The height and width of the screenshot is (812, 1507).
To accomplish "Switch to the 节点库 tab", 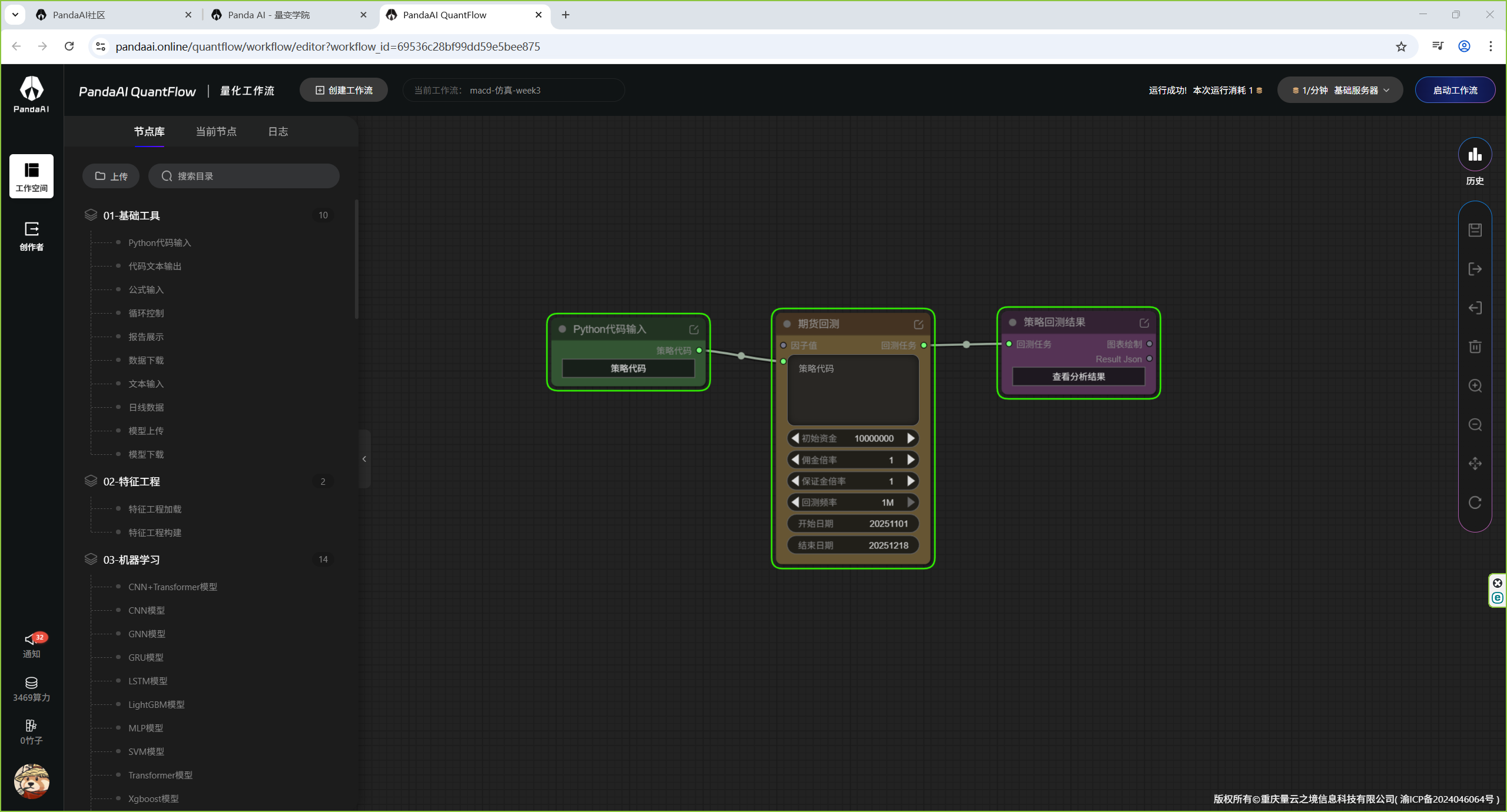I will pos(149,132).
